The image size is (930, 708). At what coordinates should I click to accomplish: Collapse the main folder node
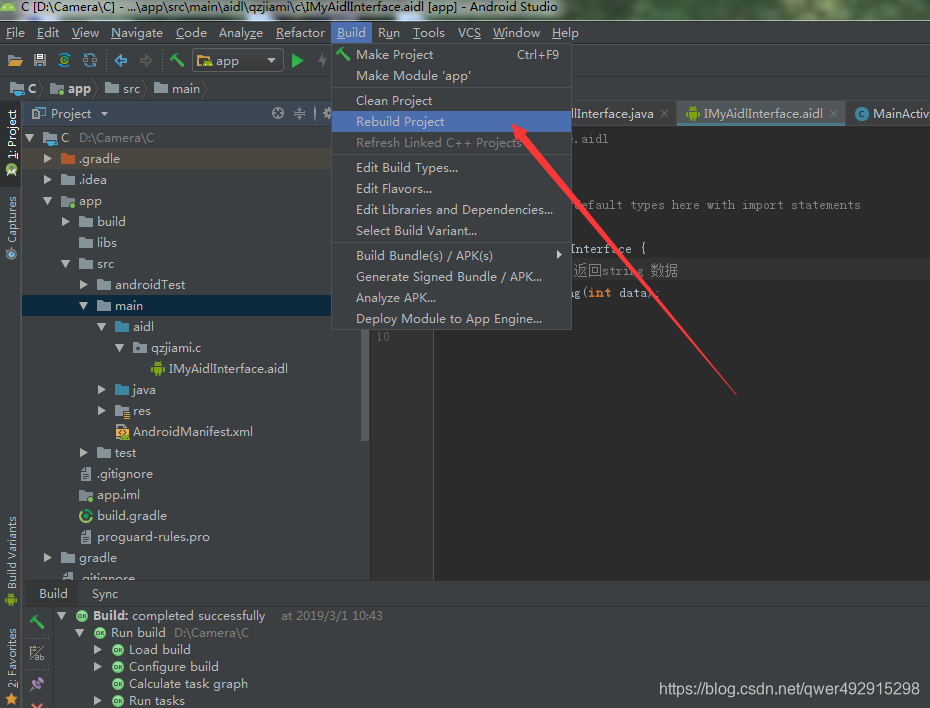tap(84, 306)
